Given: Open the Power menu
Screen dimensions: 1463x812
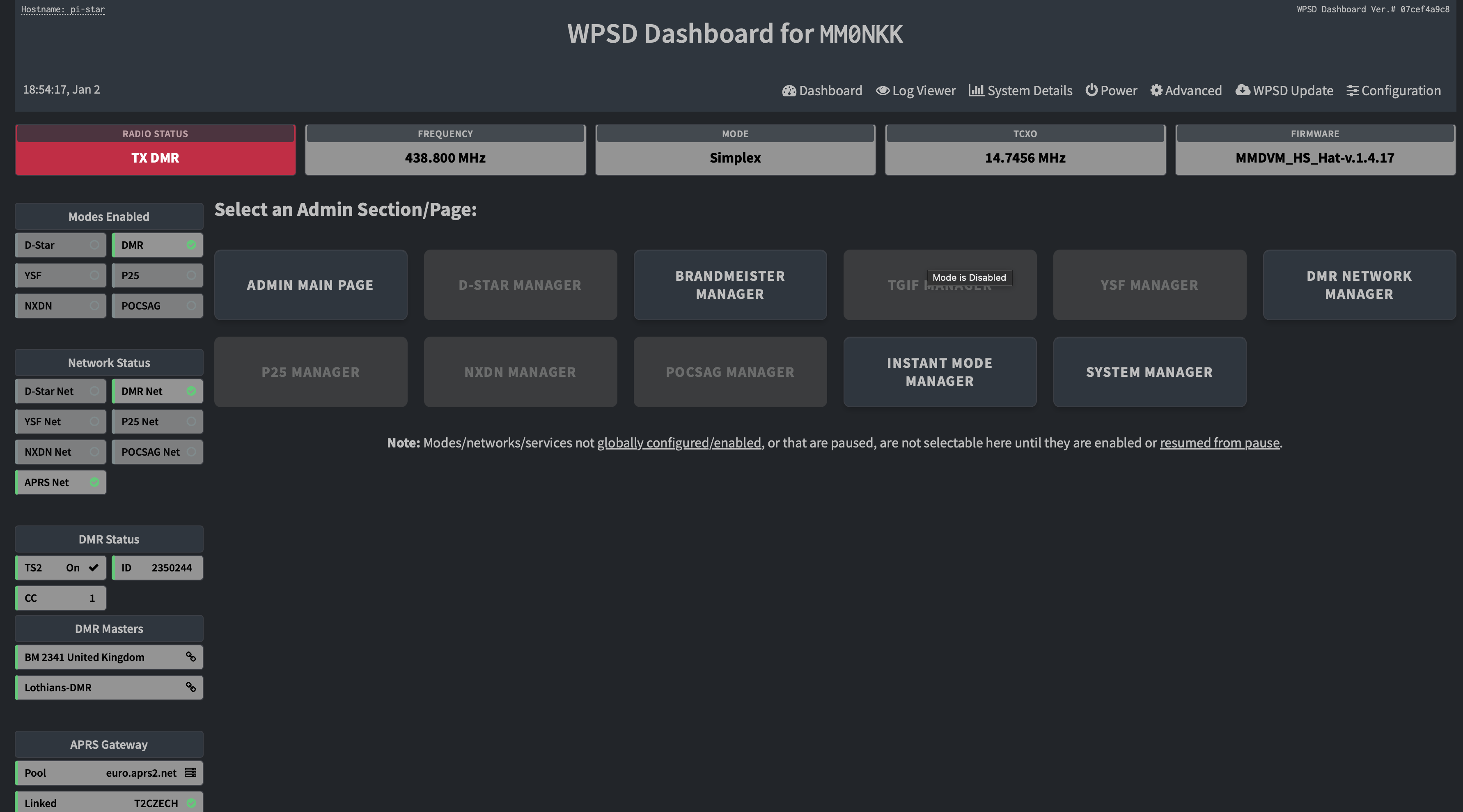Looking at the screenshot, I should coord(1112,91).
